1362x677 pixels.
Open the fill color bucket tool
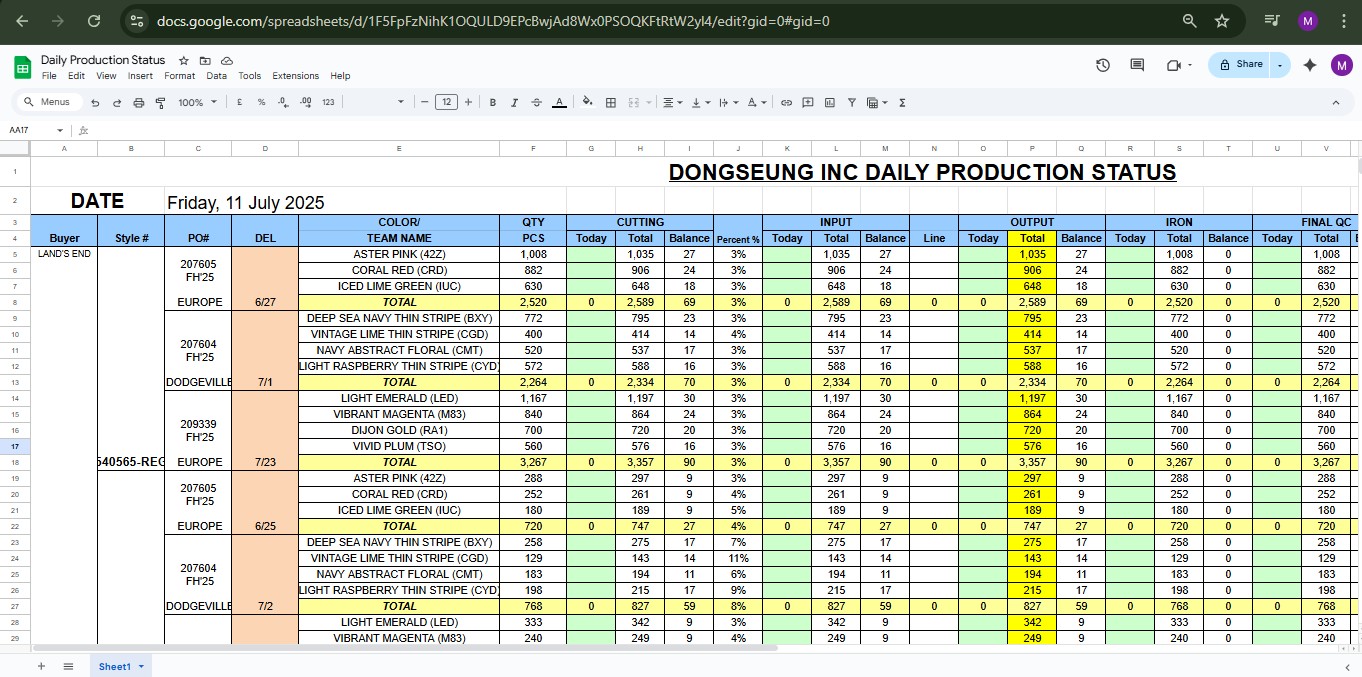point(587,102)
